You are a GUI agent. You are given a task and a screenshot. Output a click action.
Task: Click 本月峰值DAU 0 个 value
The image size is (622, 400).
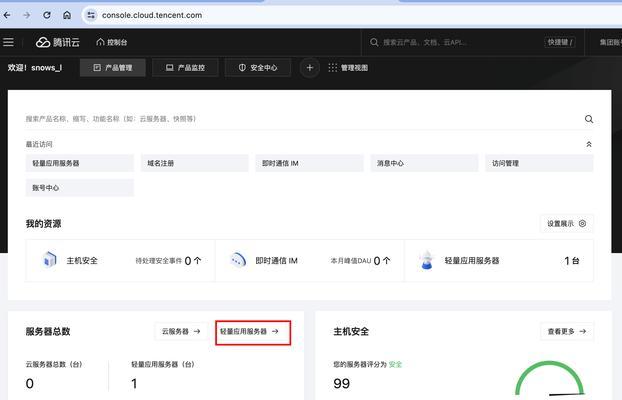(382, 261)
